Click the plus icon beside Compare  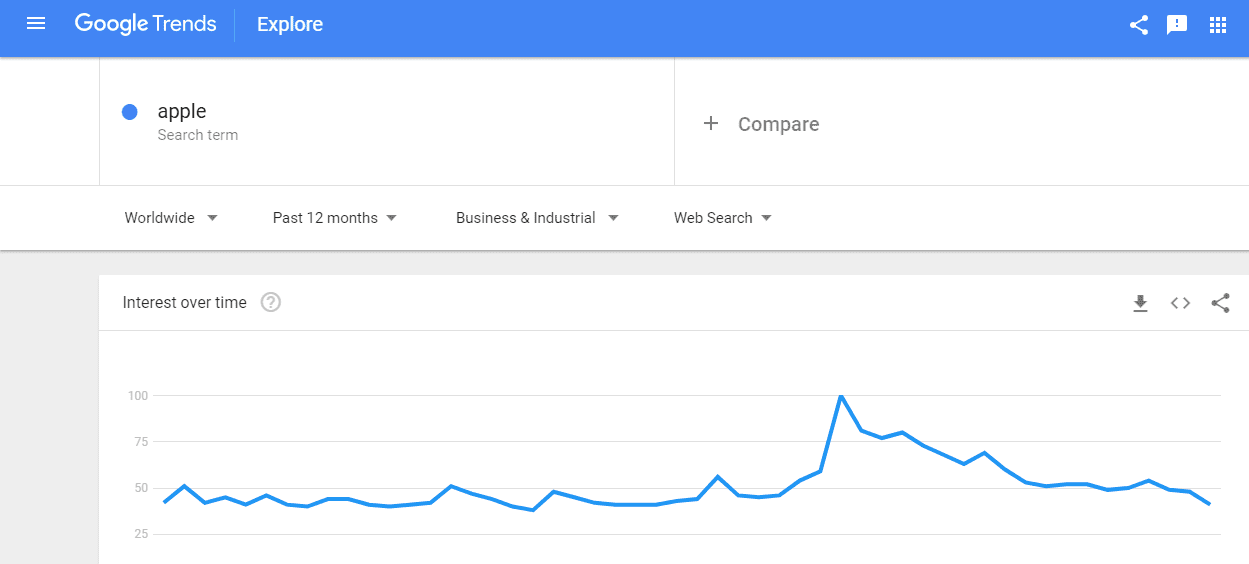pos(711,123)
